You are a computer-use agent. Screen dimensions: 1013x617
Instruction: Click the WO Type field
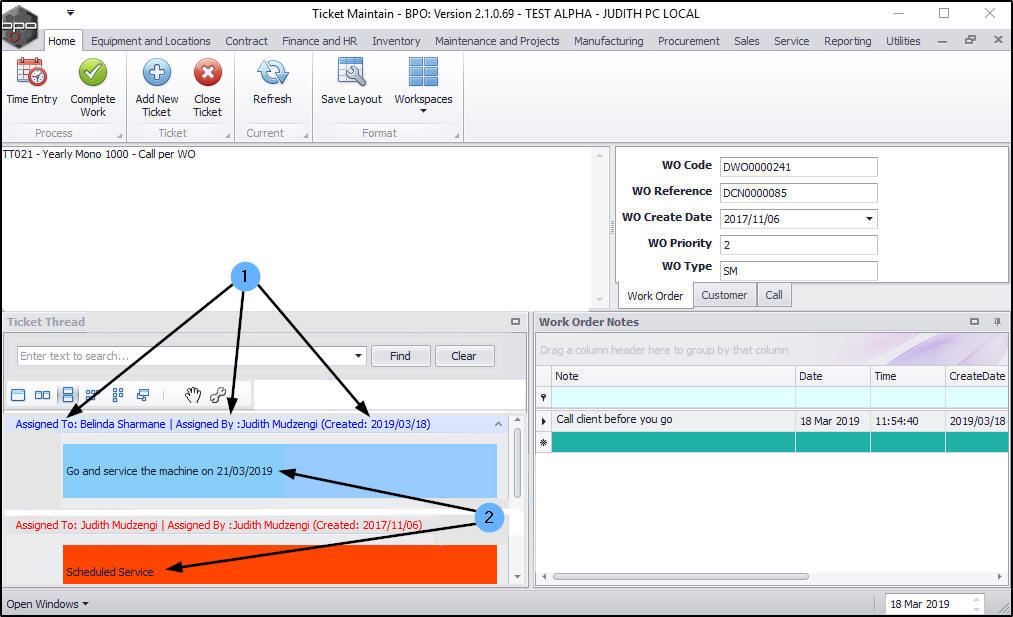tap(799, 271)
